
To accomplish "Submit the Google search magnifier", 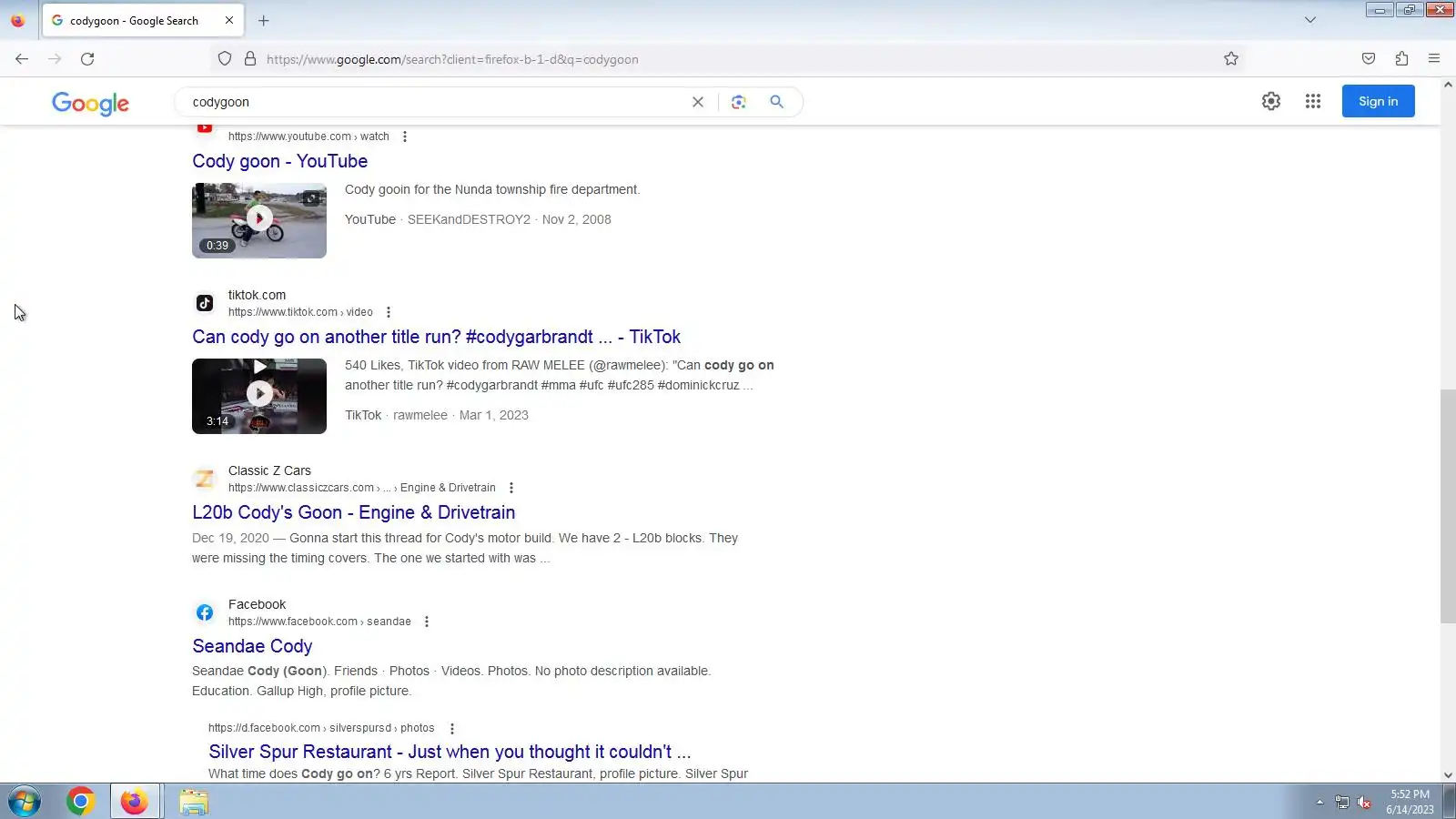I will click(x=776, y=102).
